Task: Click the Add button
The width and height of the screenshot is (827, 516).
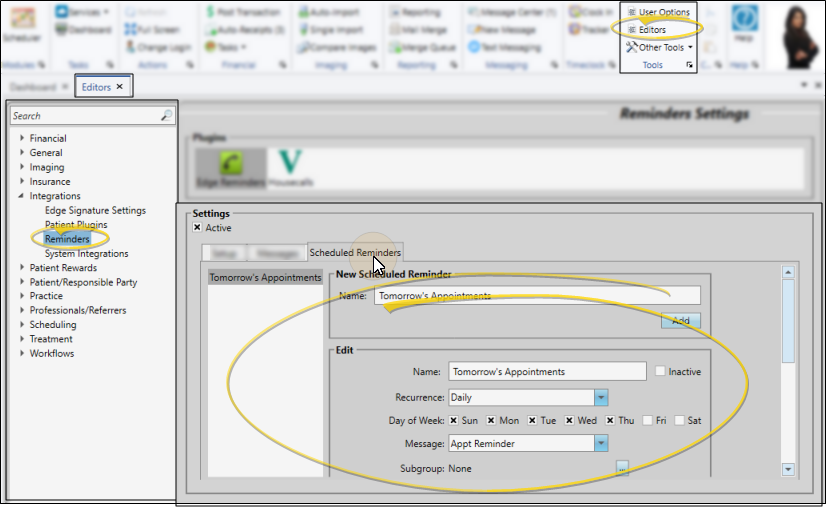Action: (x=680, y=321)
